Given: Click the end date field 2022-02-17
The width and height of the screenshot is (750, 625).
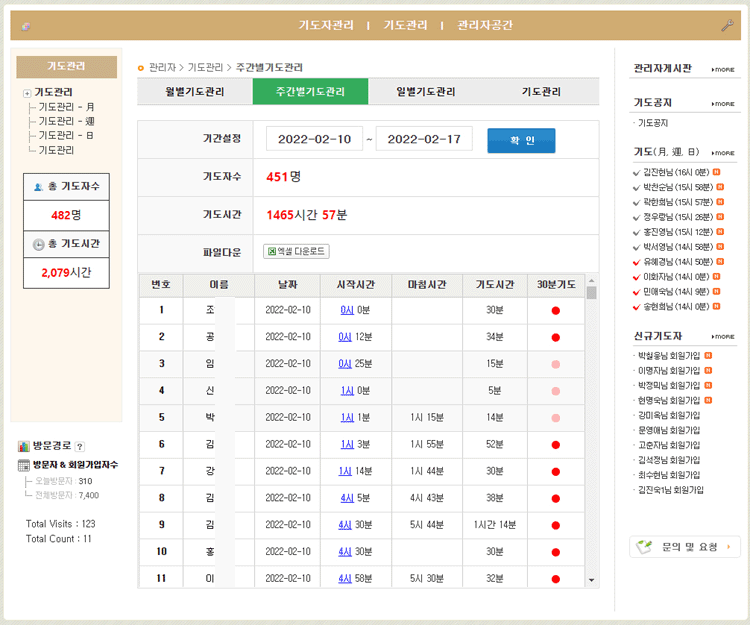Looking at the screenshot, I should 424,139.
